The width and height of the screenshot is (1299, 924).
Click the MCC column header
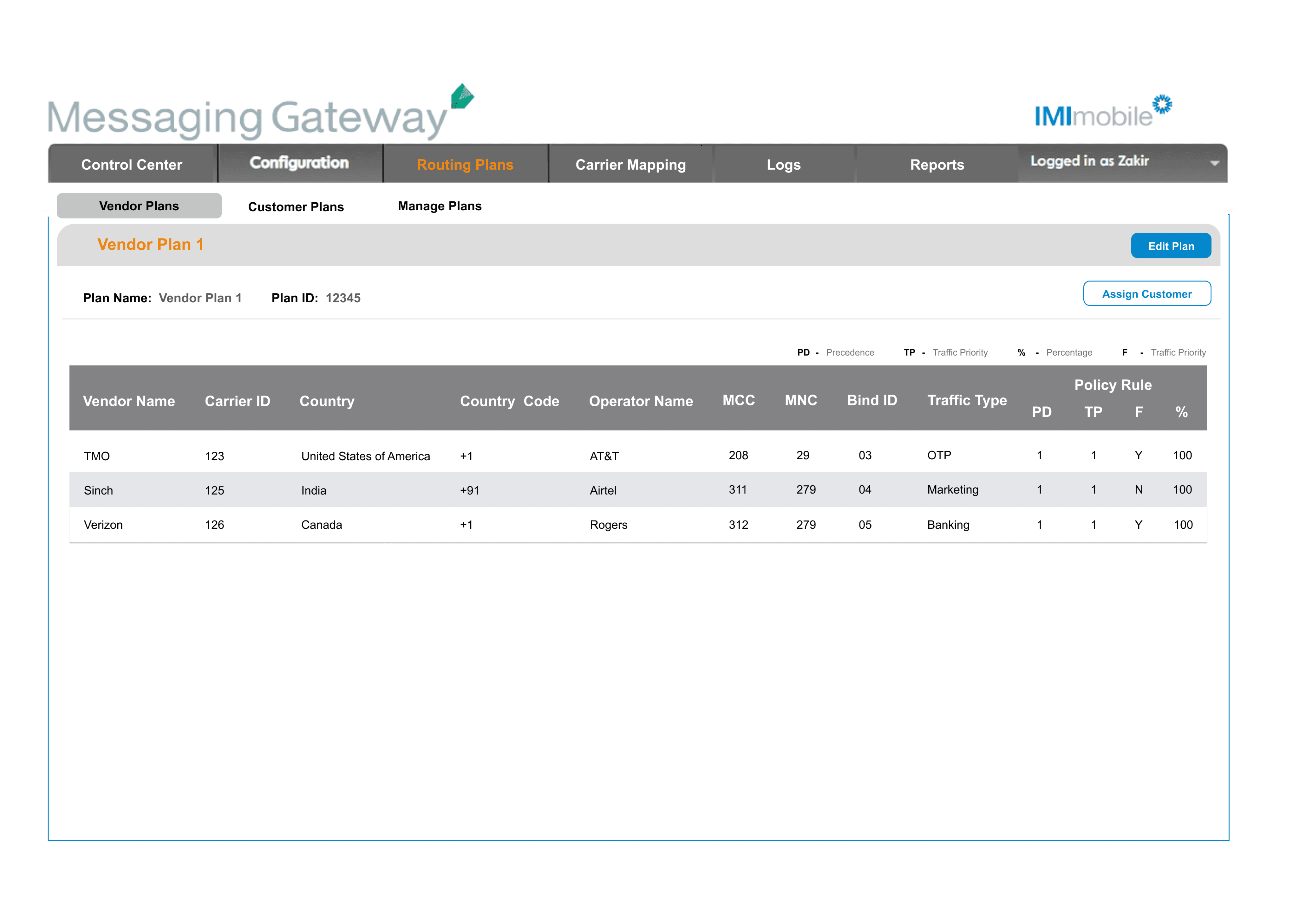[x=738, y=400]
